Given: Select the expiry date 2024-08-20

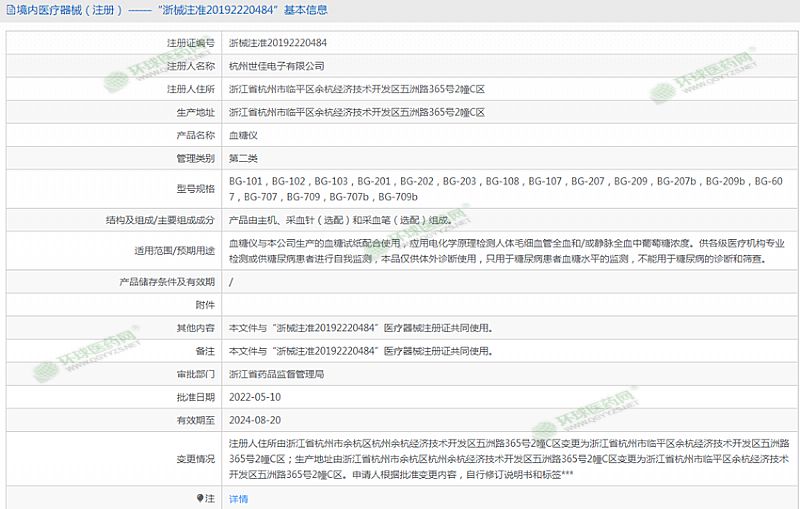Looking at the screenshot, I should coord(253,420).
